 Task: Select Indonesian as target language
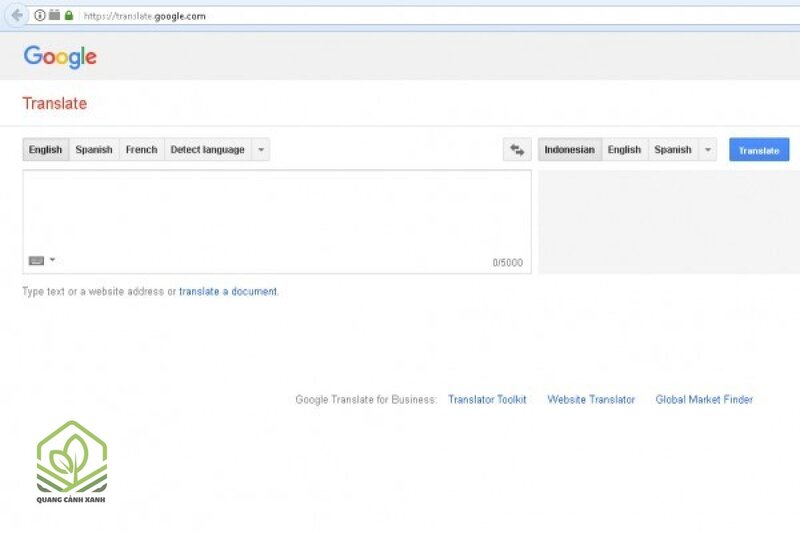569,150
